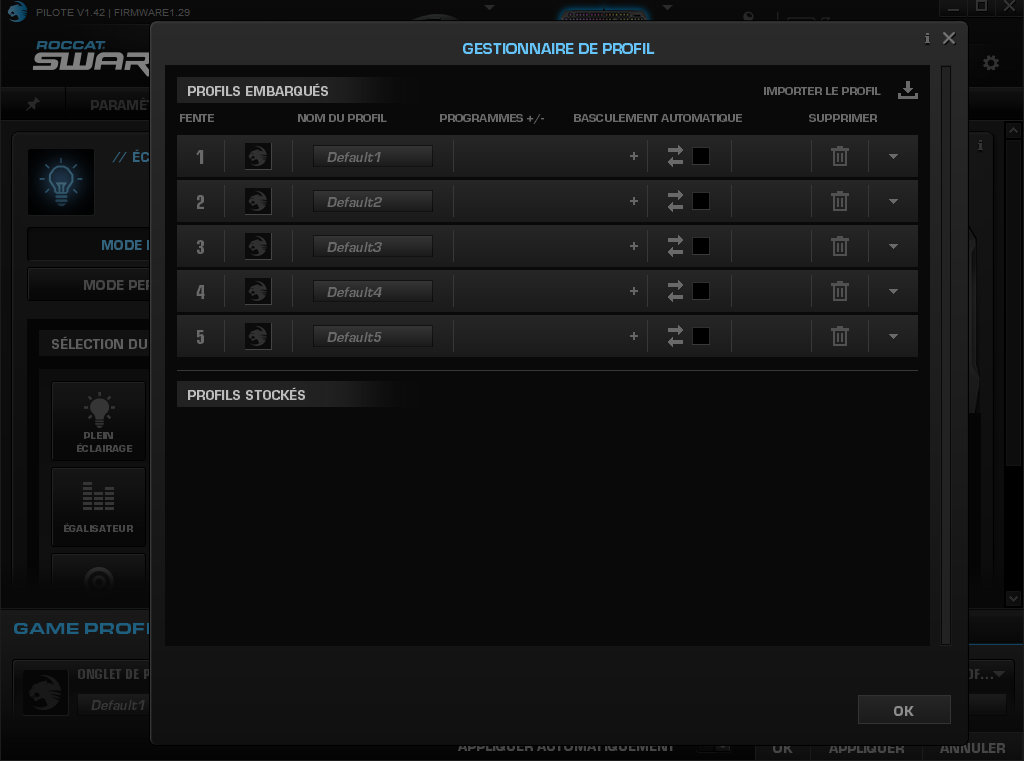
Task: Delete profile Default5 with trash icon
Action: [840, 336]
